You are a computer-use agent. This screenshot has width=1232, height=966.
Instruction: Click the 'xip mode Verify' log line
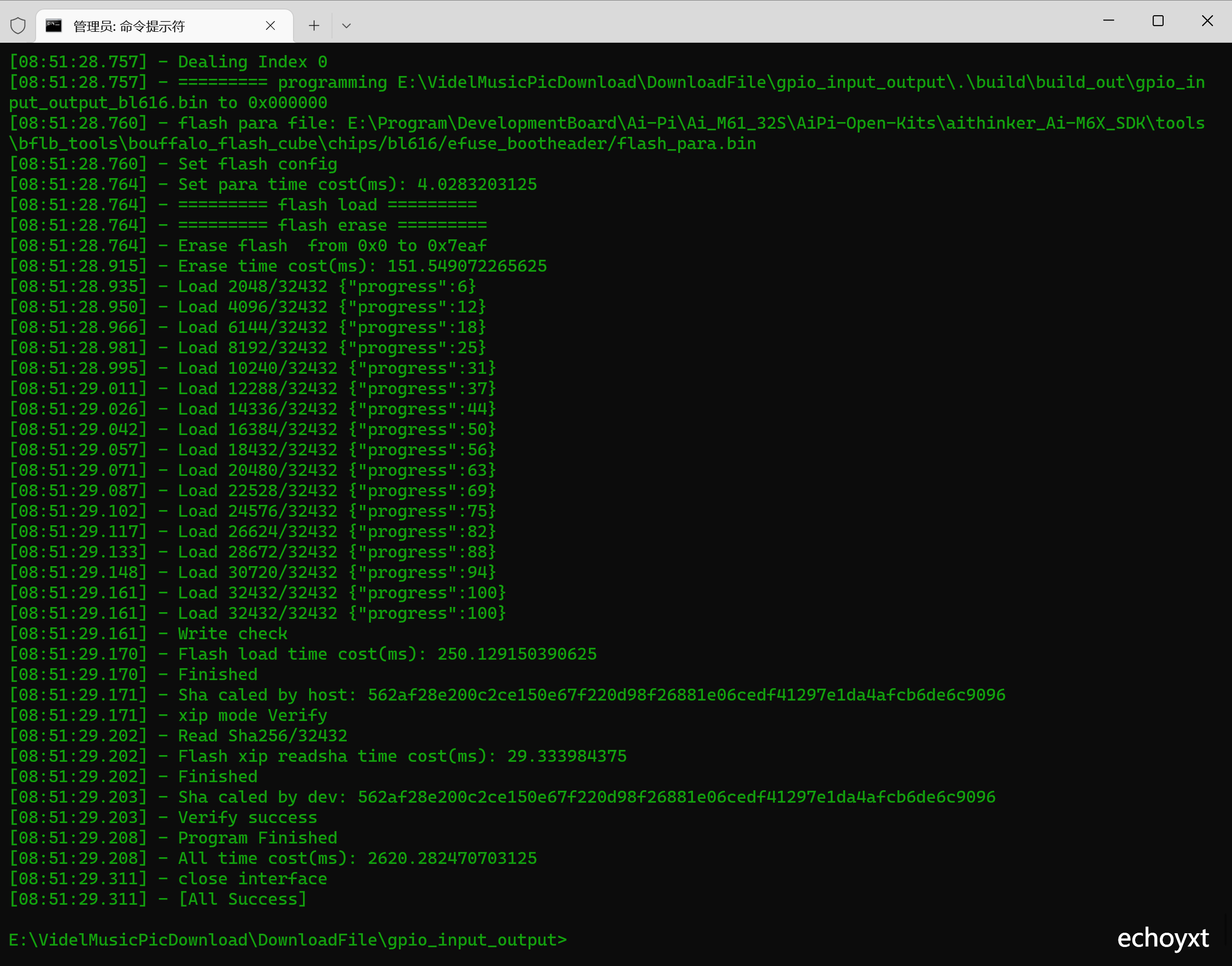(169, 715)
